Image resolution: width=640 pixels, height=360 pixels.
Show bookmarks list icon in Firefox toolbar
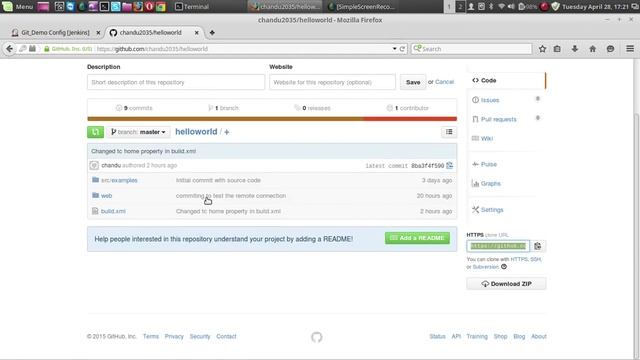tap(557, 49)
